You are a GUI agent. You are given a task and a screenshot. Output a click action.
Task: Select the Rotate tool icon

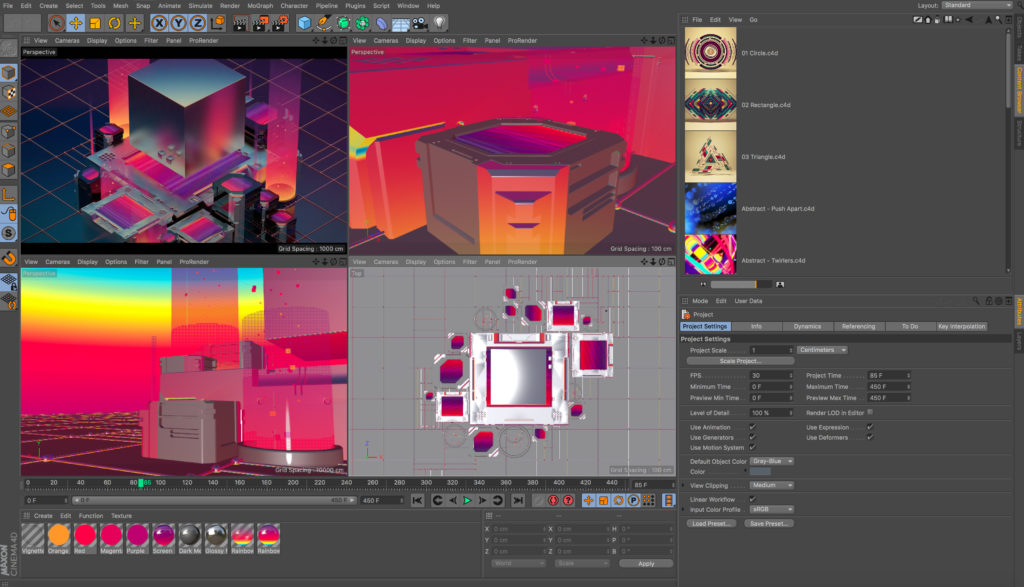click(x=115, y=22)
